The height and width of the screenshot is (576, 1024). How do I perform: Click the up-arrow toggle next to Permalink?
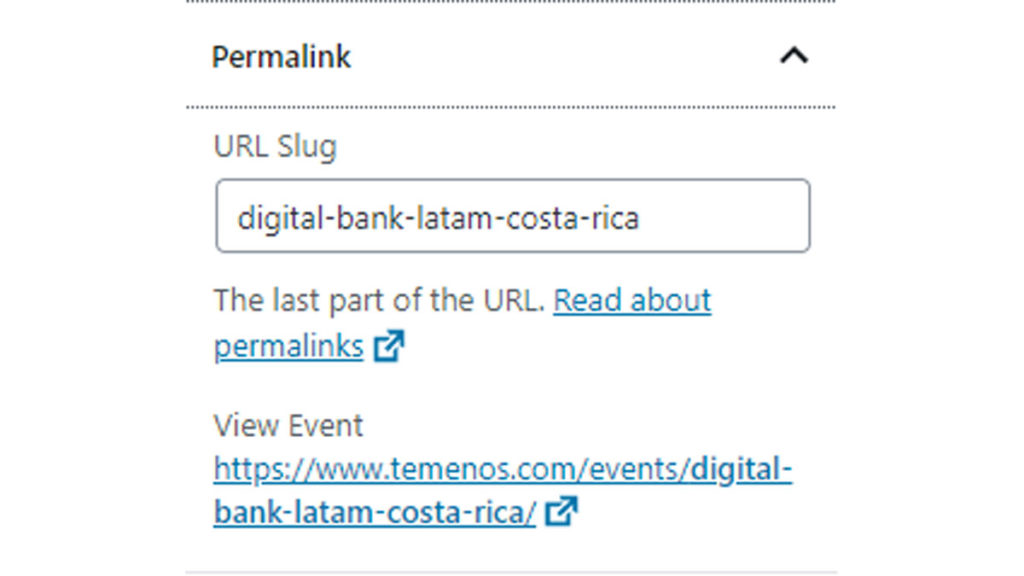point(793,56)
